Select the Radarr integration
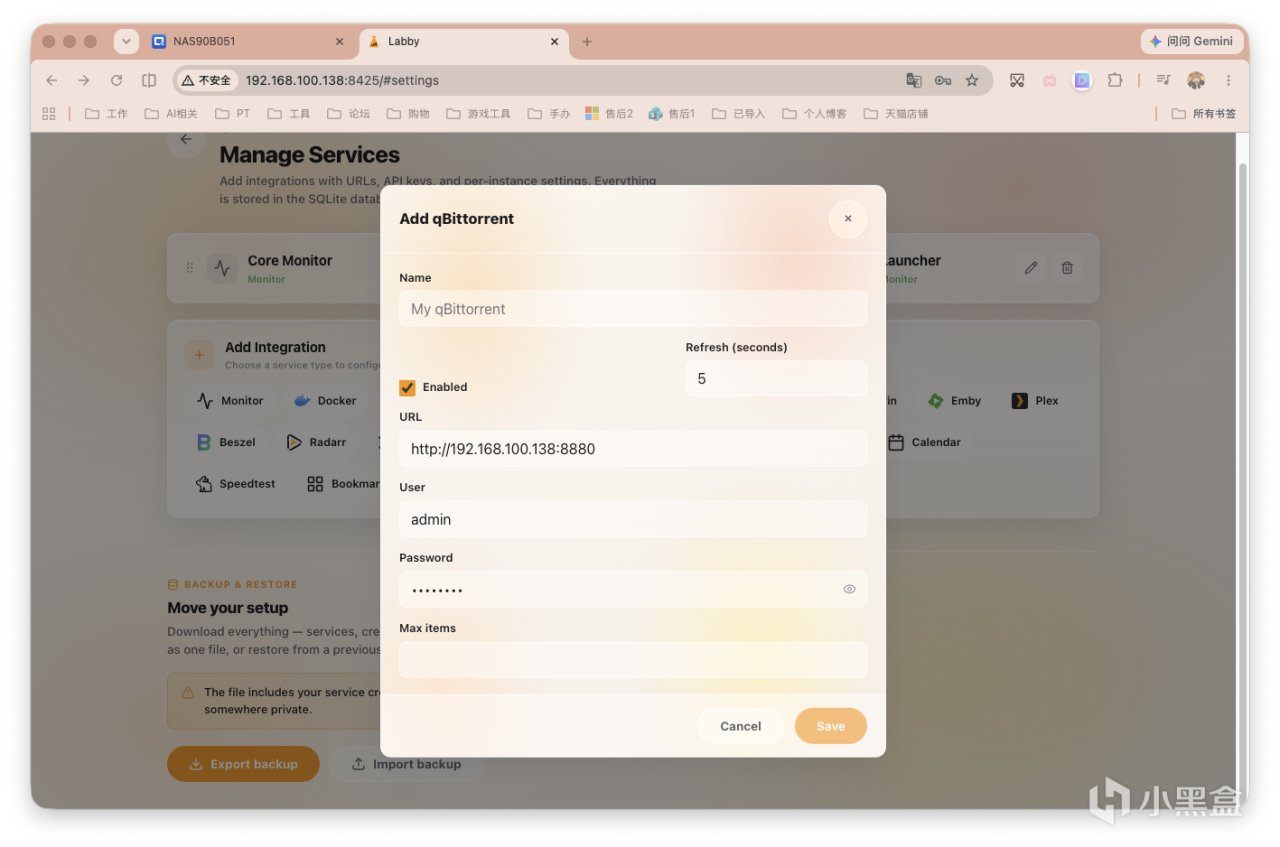 316,442
